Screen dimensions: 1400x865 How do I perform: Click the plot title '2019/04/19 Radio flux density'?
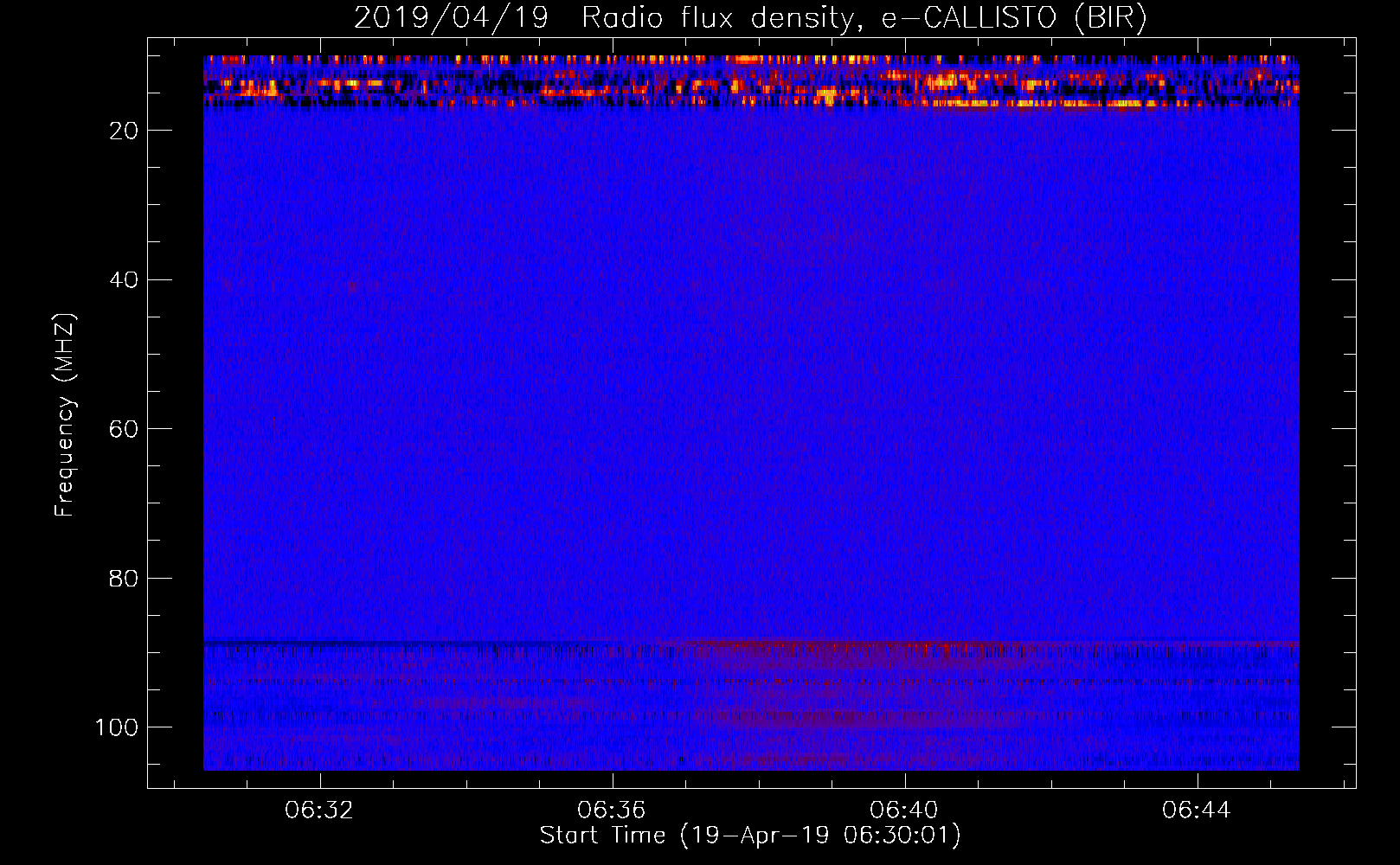pos(750,18)
